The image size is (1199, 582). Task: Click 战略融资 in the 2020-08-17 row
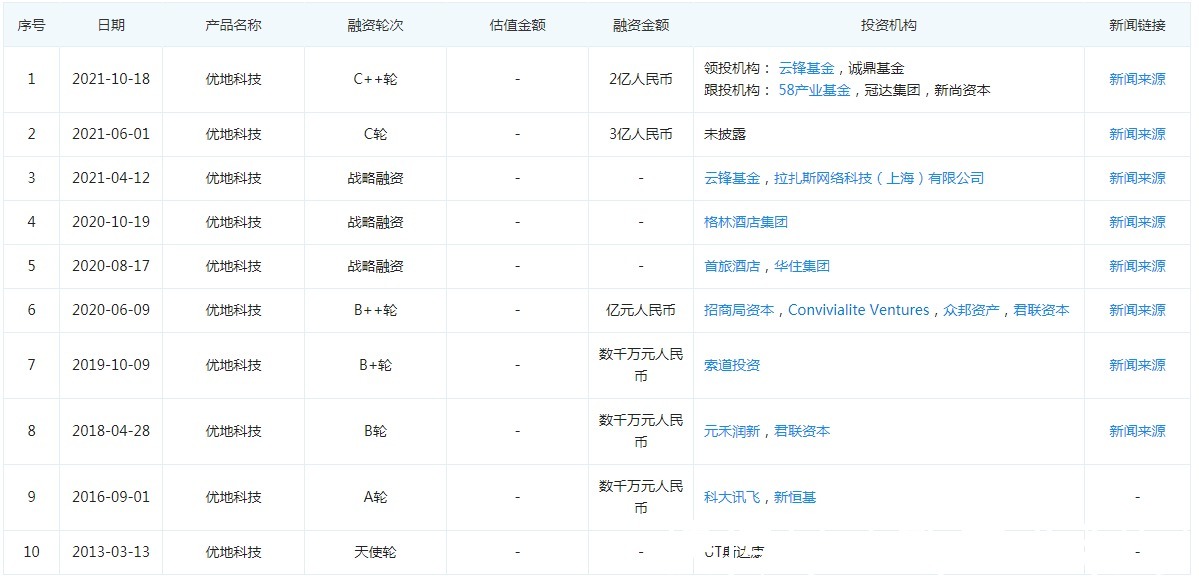click(375, 266)
